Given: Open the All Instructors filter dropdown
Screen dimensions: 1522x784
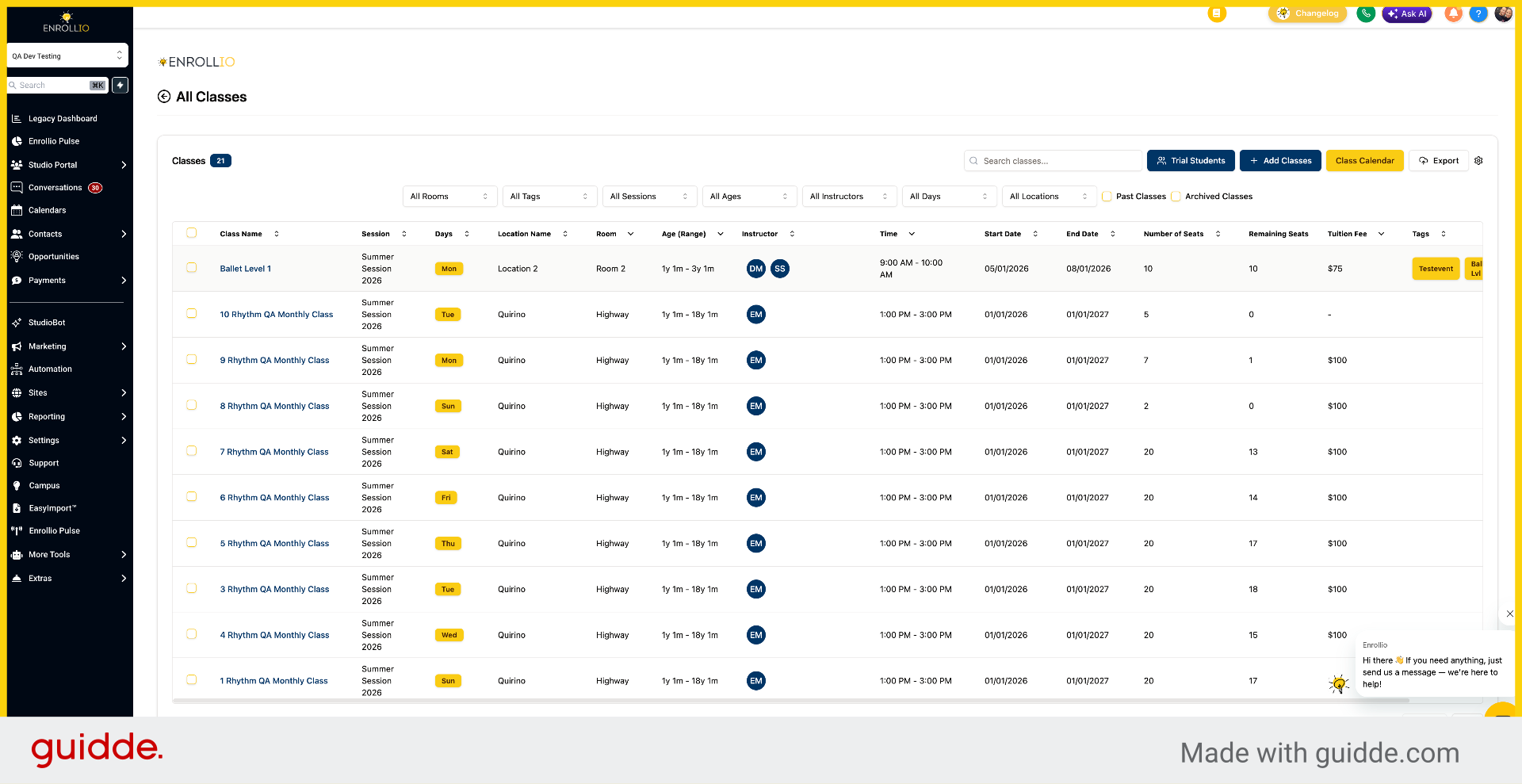Looking at the screenshot, I should [849, 197].
